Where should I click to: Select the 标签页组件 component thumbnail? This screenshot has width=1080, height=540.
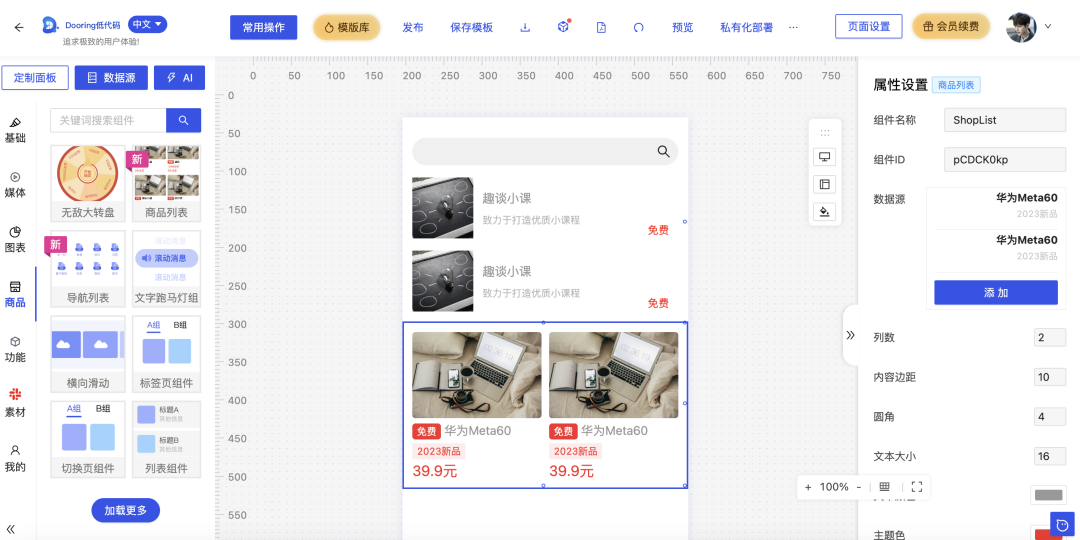click(x=167, y=354)
